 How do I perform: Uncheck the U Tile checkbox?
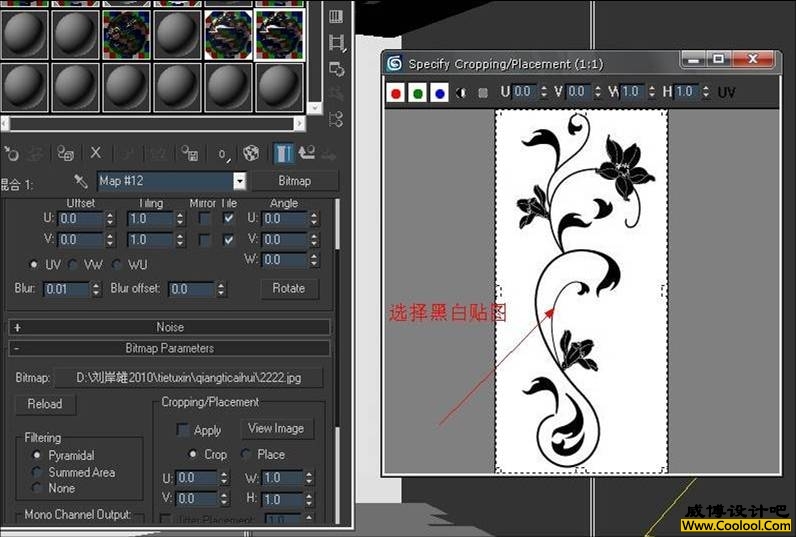tap(229, 218)
